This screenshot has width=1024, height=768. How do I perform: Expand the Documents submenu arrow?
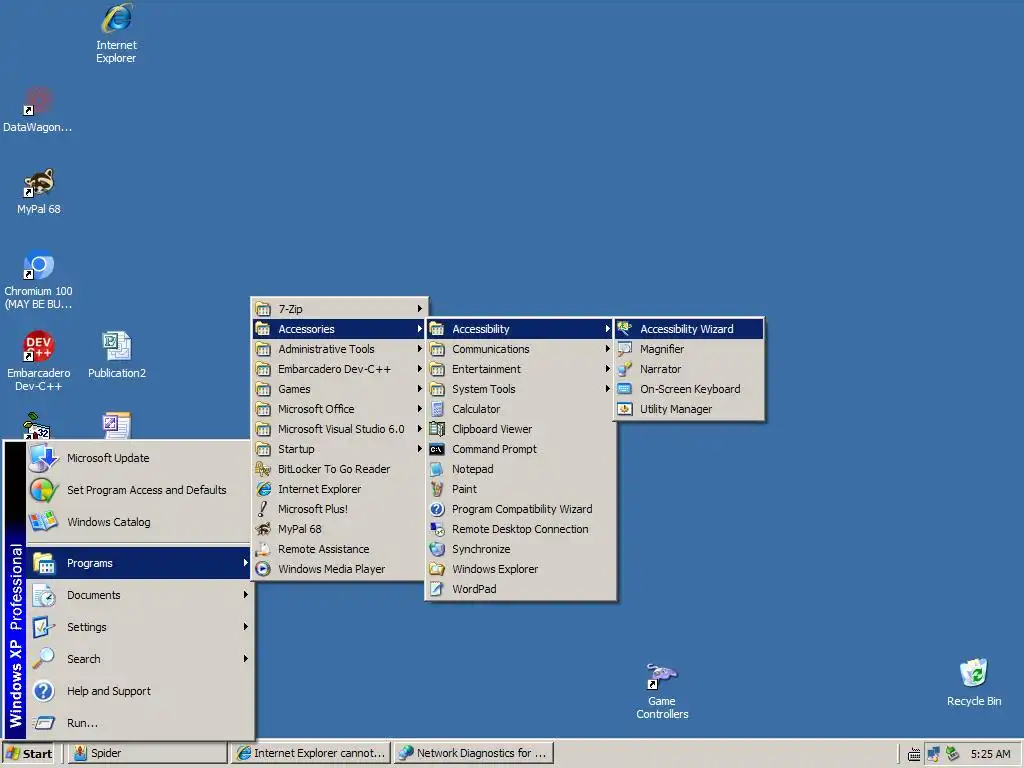pyautogui.click(x=246, y=595)
